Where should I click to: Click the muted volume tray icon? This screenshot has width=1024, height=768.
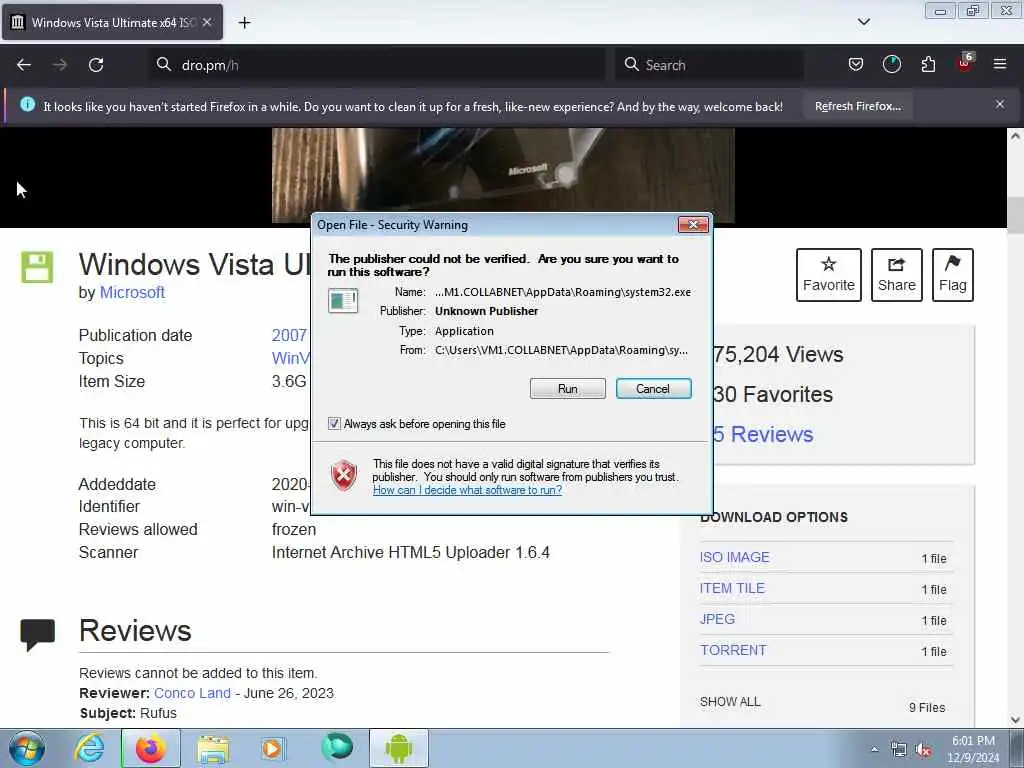pyautogui.click(x=923, y=750)
